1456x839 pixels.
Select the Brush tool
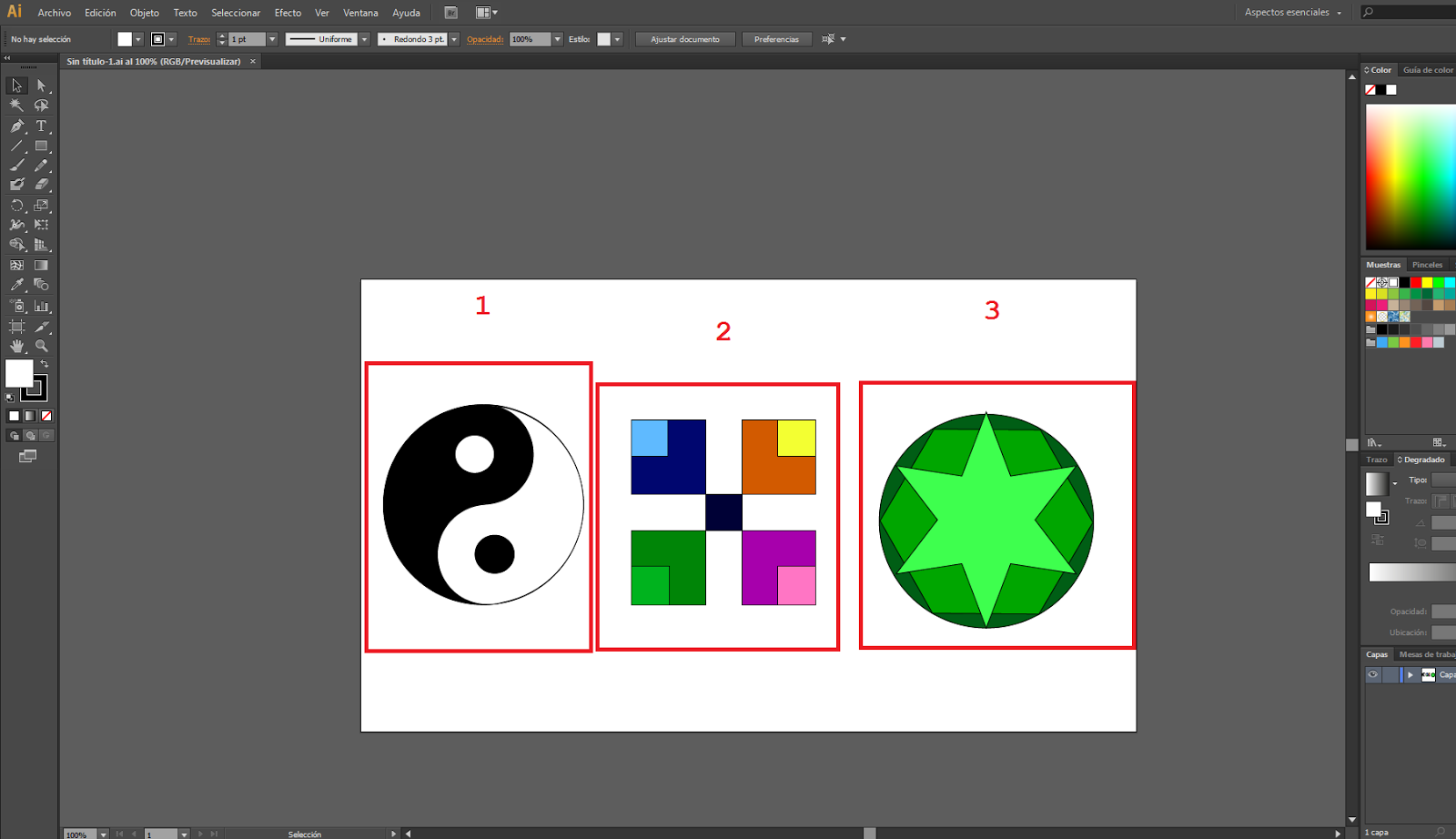click(x=16, y=166)
